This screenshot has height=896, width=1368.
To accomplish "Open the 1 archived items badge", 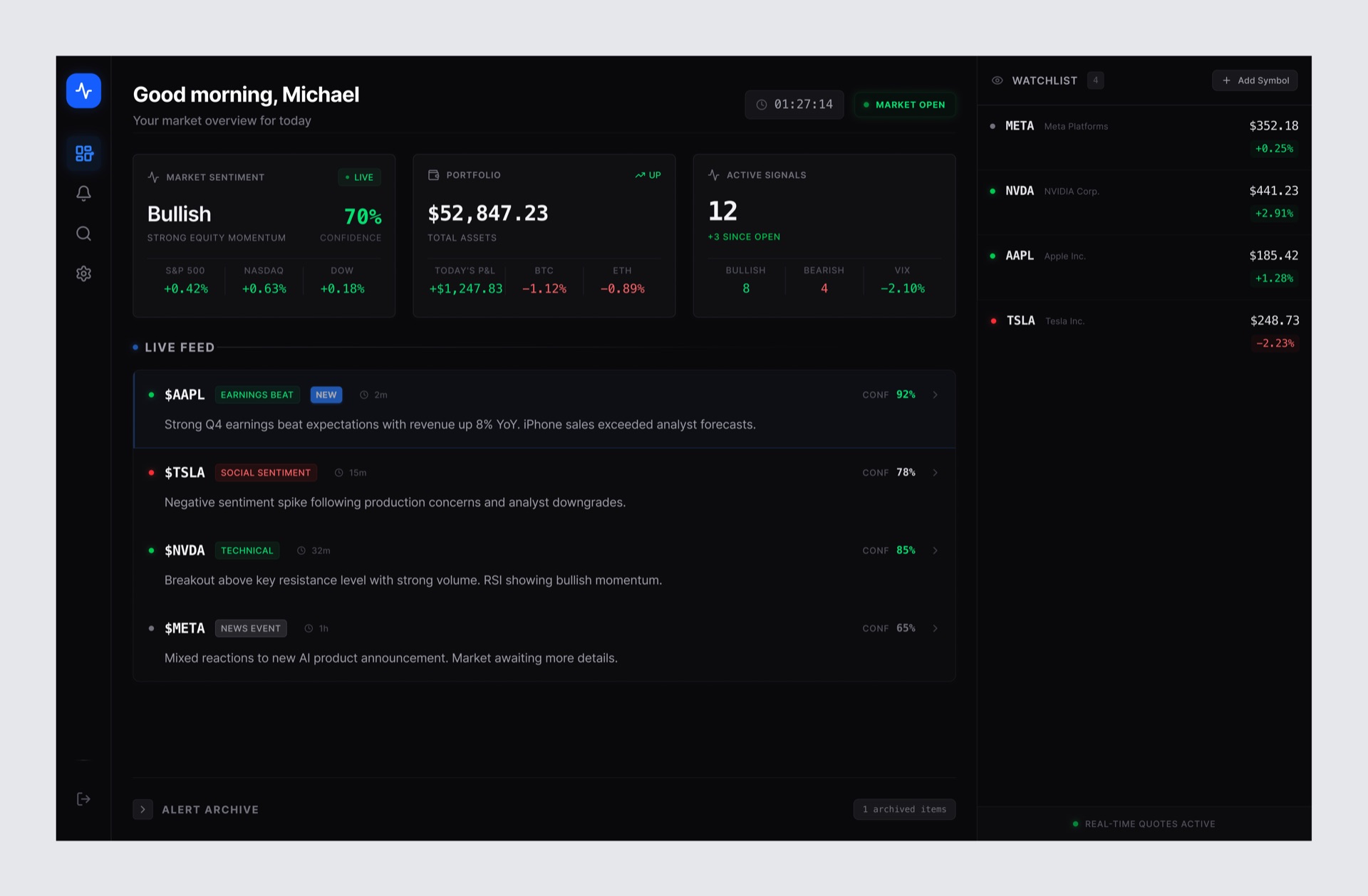I will (904, 809).
